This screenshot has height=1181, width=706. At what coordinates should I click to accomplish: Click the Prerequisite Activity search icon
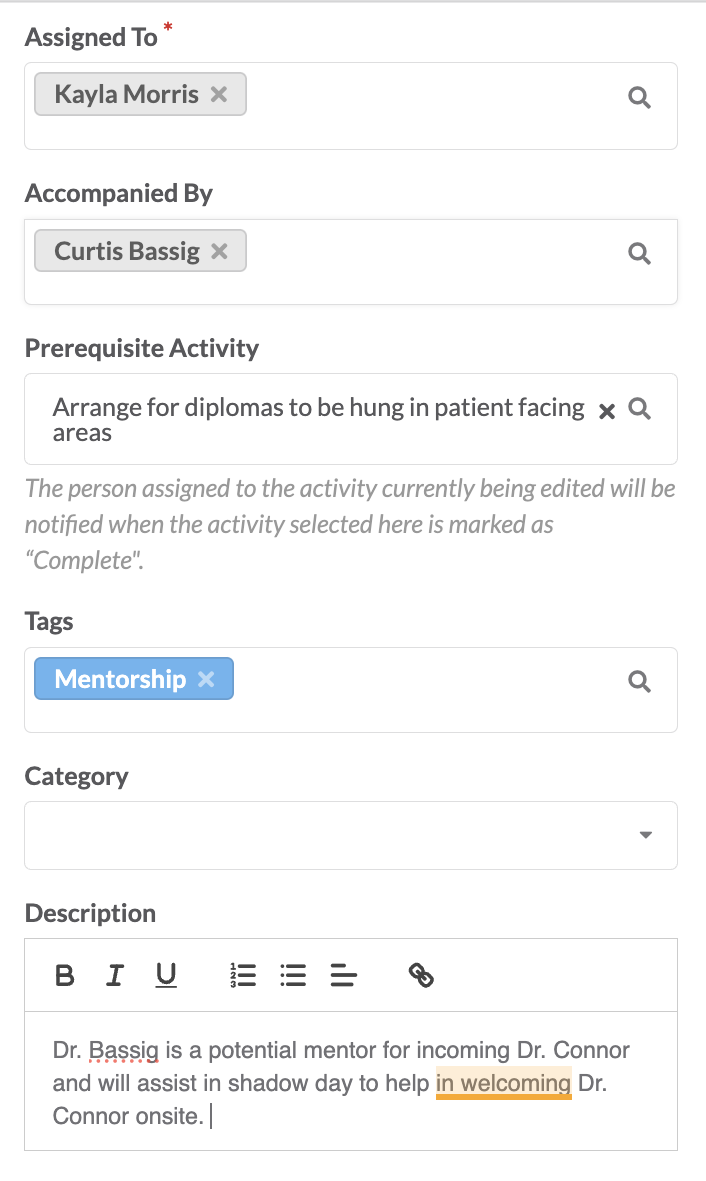click(640, 408)
